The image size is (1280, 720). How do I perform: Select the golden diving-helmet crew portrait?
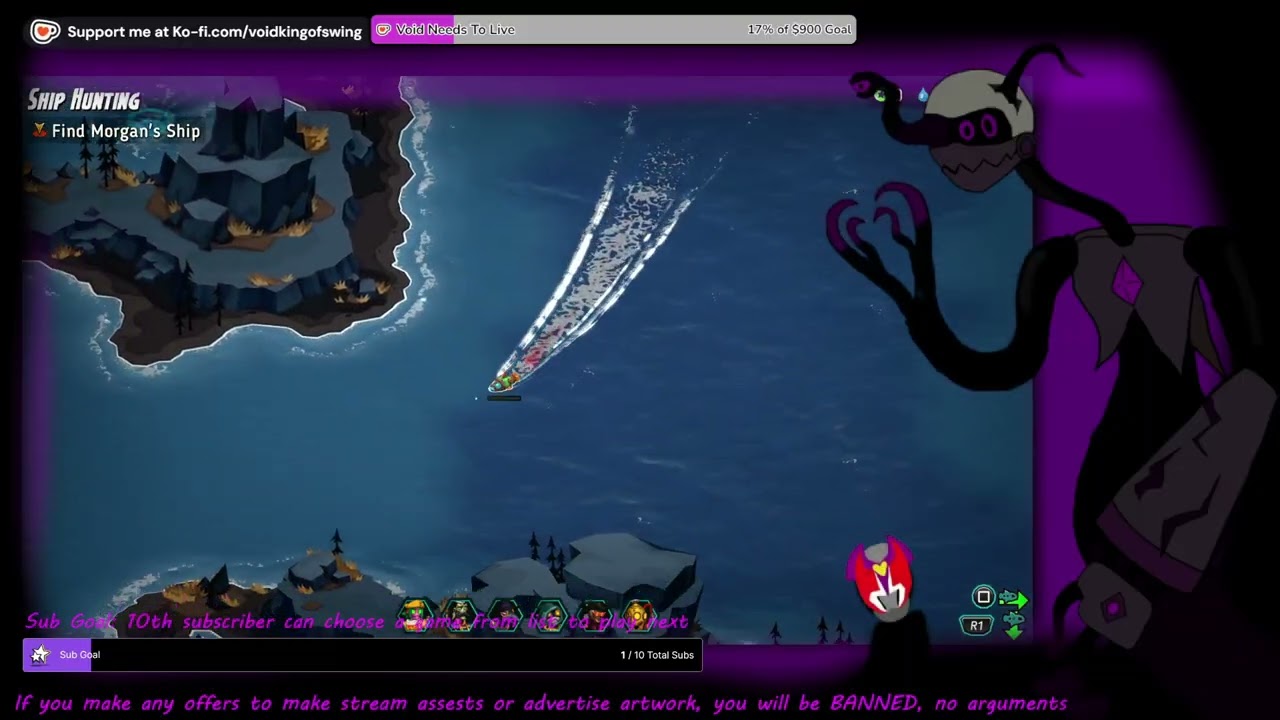(x=639, y=613)
